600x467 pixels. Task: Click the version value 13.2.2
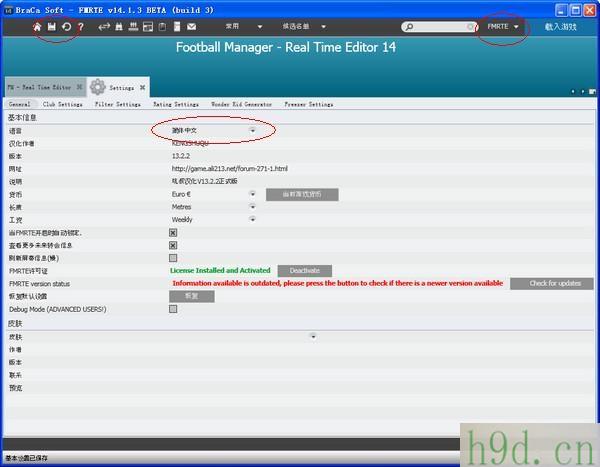(181, 156)
